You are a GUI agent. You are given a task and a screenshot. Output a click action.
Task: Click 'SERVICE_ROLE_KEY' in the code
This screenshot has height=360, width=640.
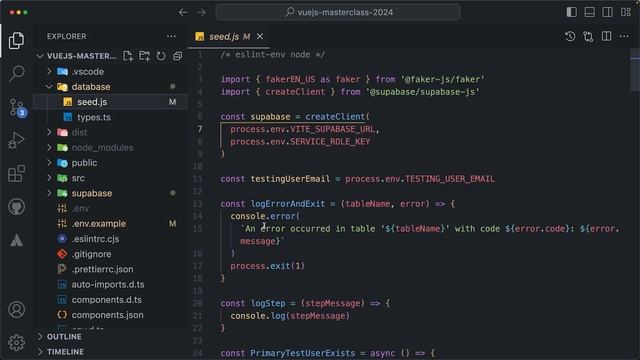click(330, 142)
